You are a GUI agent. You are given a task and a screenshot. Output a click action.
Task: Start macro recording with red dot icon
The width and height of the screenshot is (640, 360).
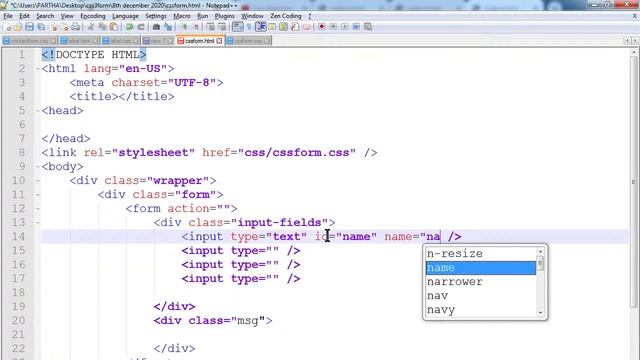[322, 27]
